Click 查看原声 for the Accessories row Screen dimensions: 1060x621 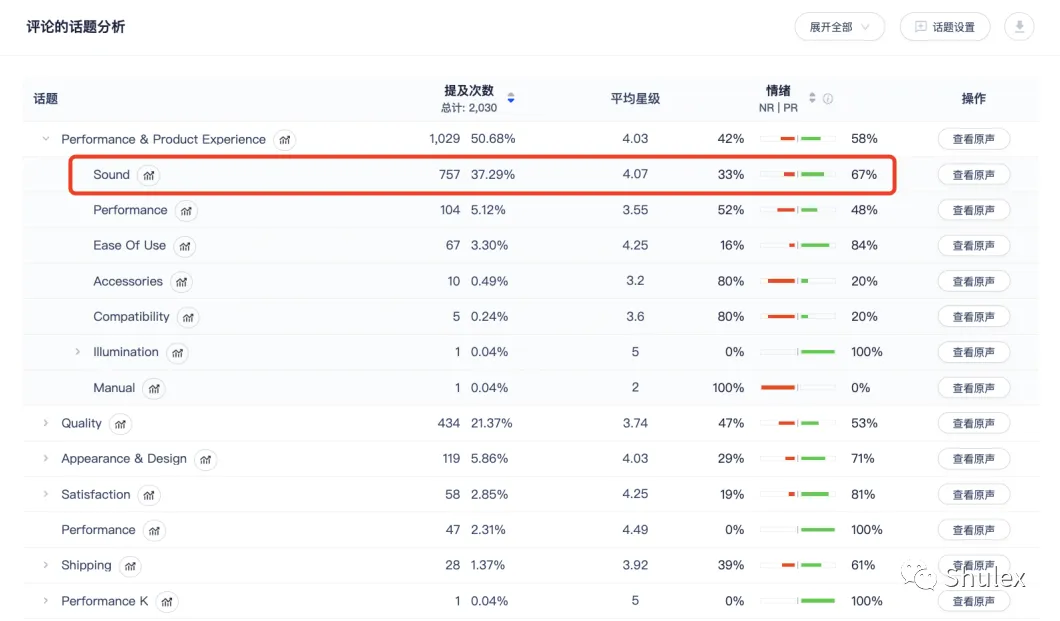click(x=973, y=281)
